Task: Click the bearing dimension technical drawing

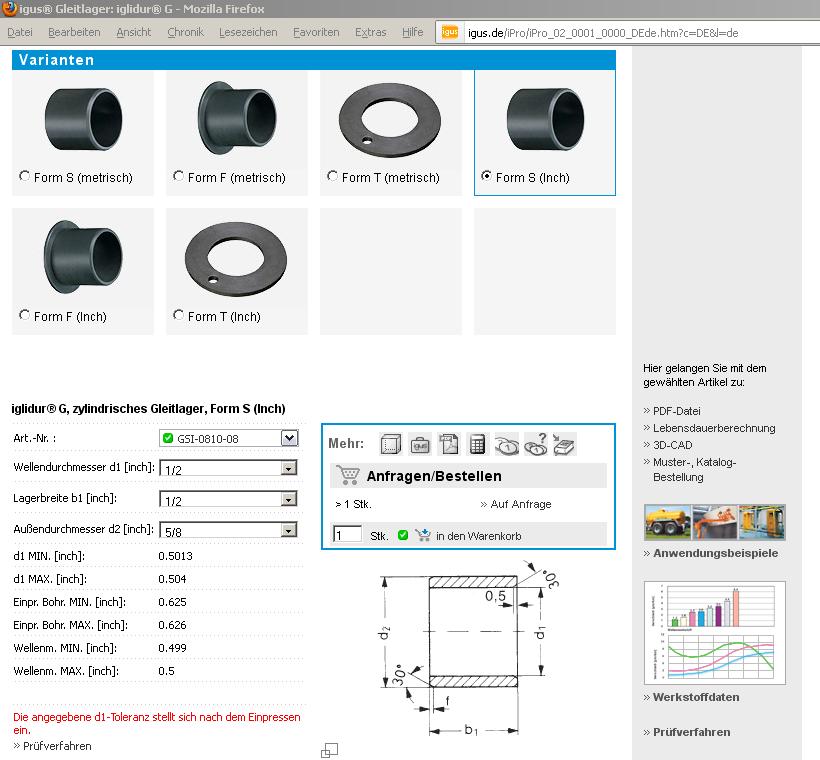Action: [x=468, y=648]
